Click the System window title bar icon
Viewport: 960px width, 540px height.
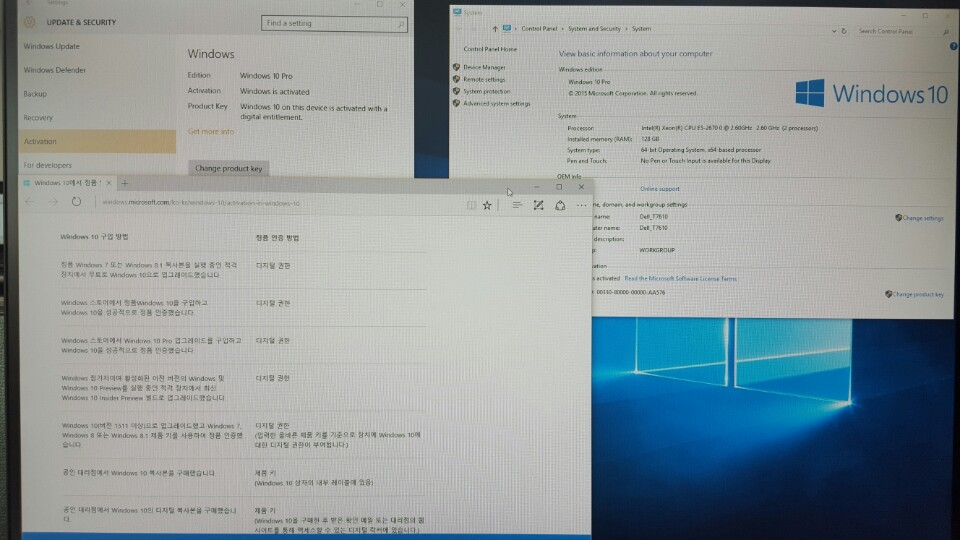click(x=457, y=12)
